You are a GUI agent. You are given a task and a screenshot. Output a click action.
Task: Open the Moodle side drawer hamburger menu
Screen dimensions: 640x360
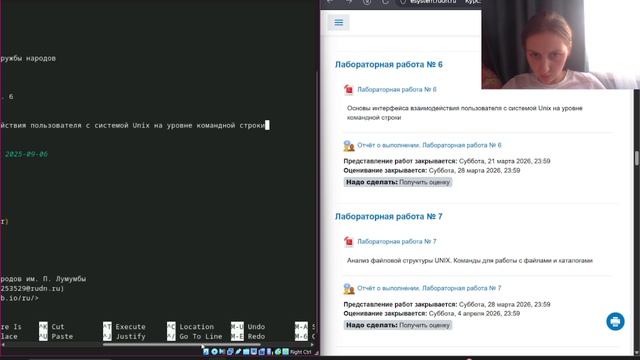pos(338,22)
